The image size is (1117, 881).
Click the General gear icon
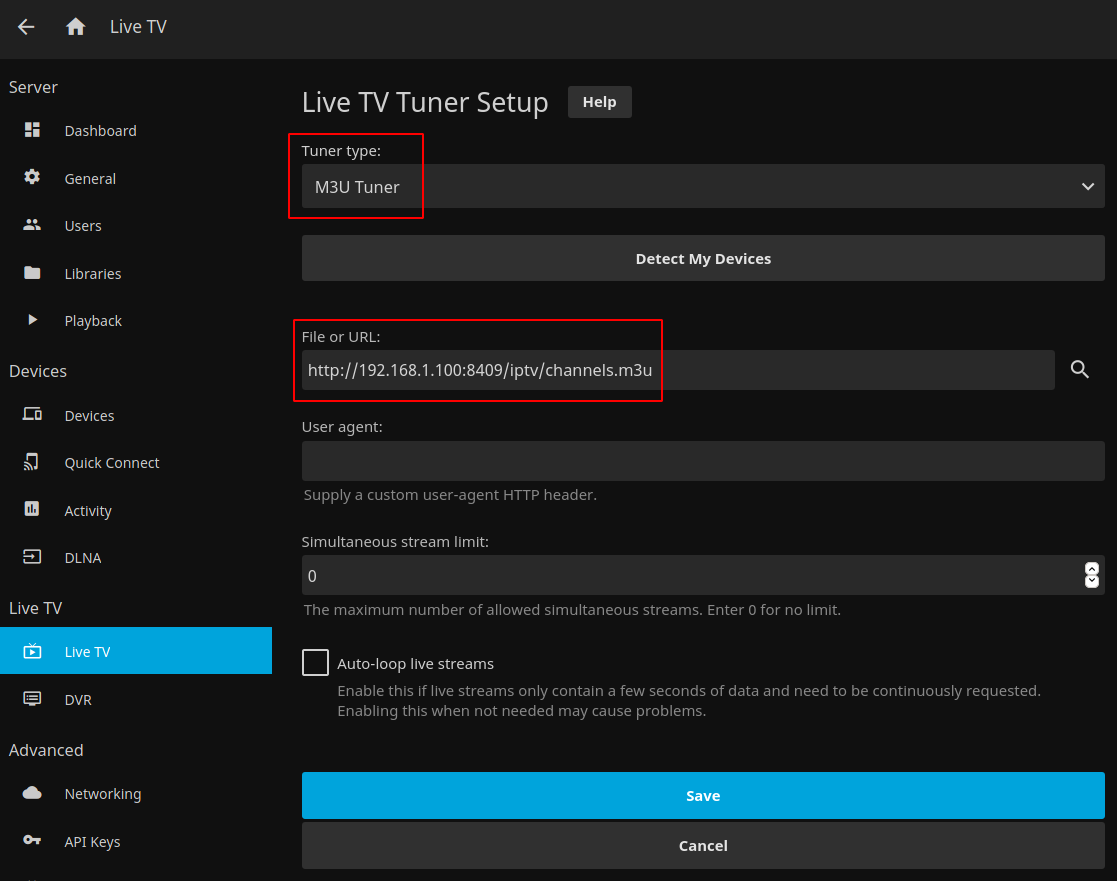32,177
